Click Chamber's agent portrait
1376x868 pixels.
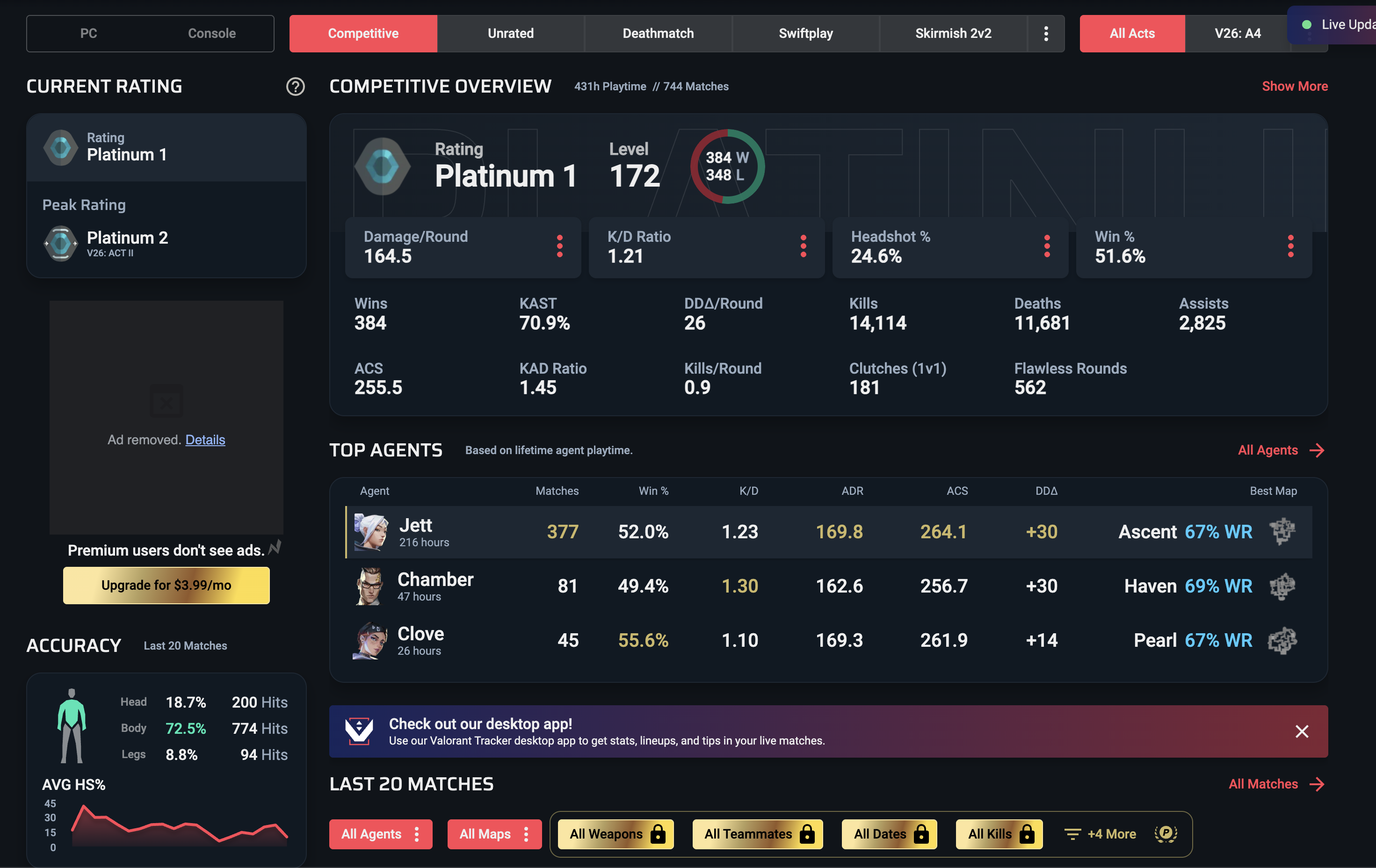click(369, 586)
